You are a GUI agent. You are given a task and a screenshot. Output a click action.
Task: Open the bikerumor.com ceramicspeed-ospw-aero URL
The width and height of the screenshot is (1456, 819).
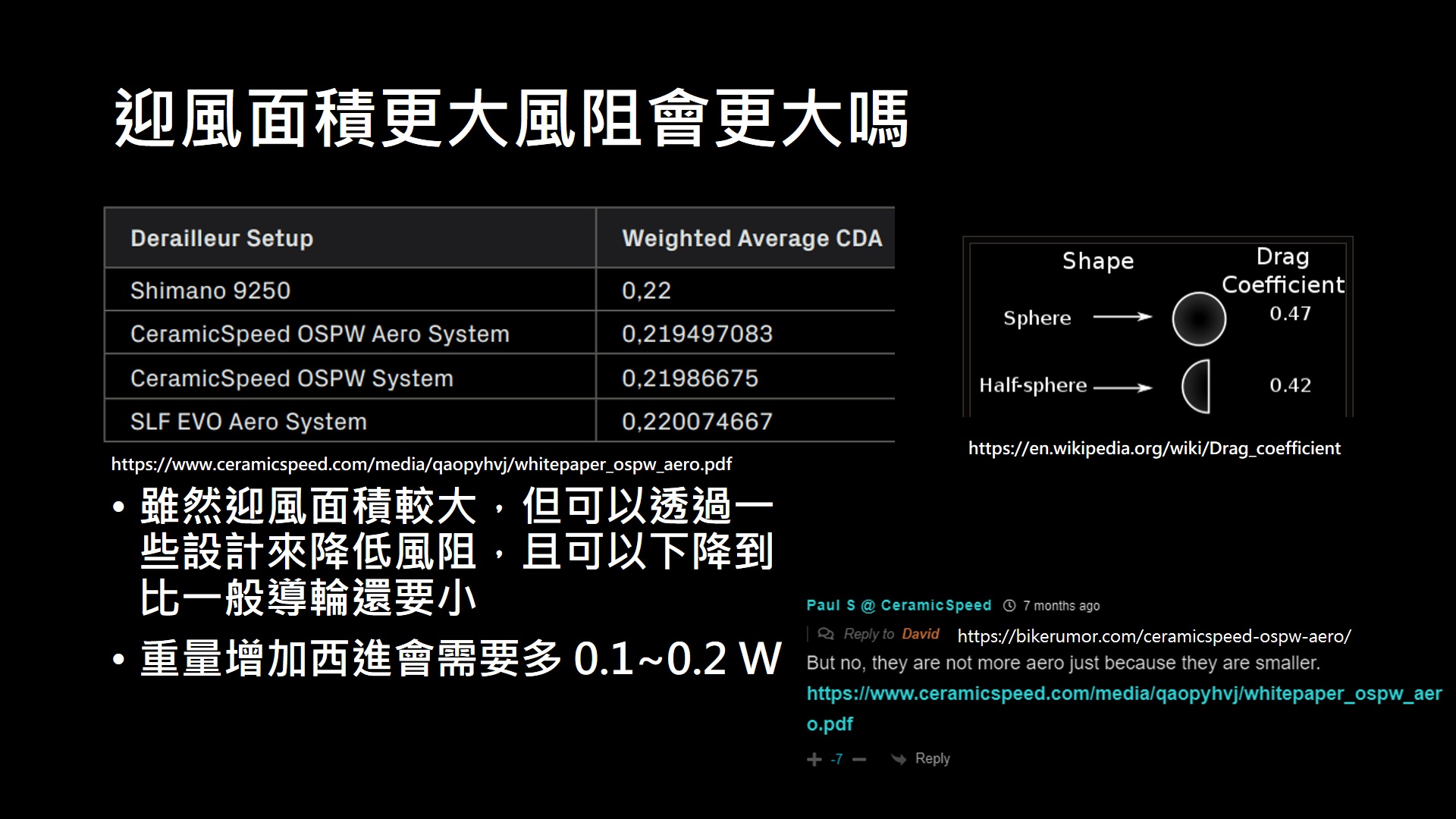1153,636
